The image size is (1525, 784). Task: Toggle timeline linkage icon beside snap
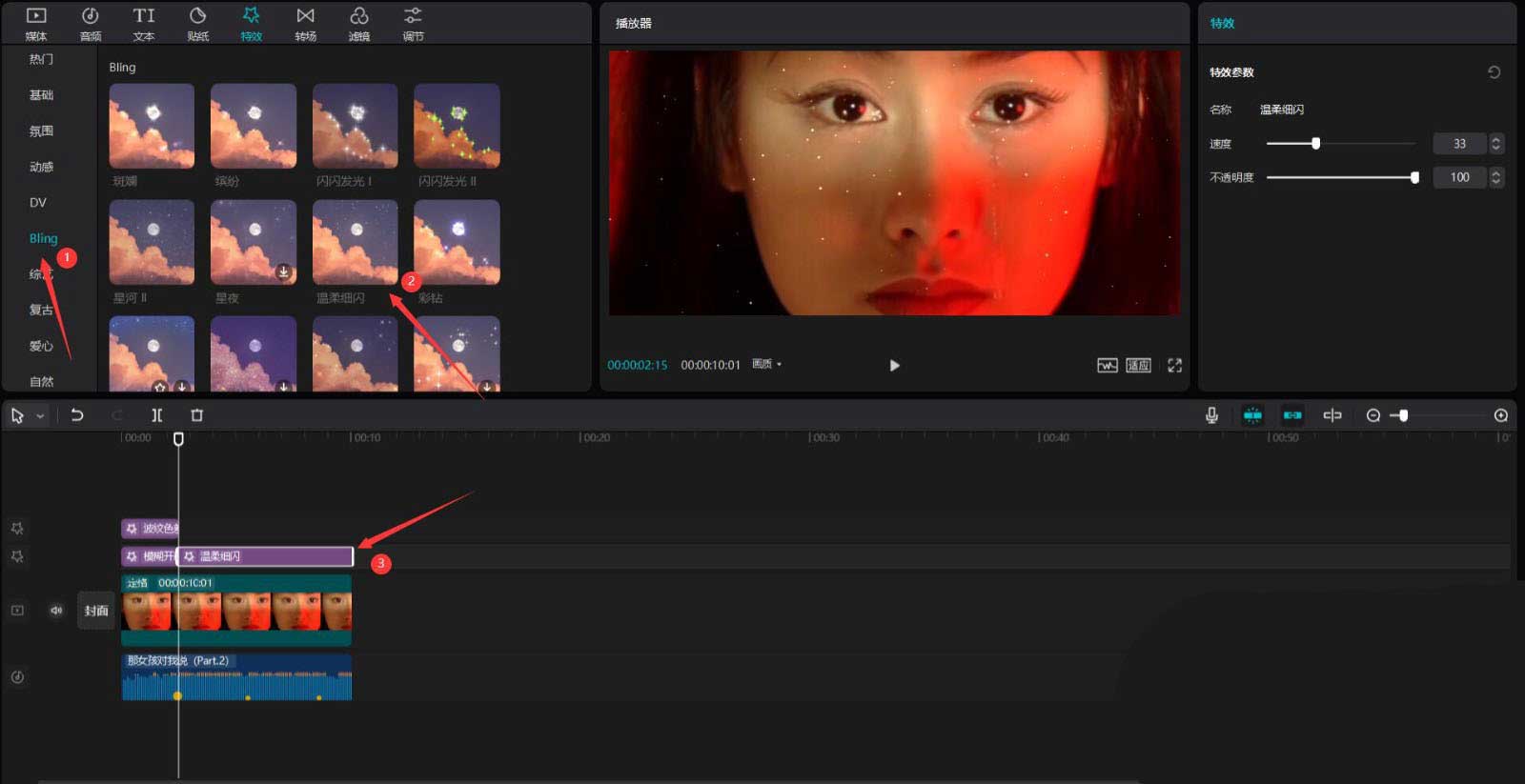[x=1292, y=415]
